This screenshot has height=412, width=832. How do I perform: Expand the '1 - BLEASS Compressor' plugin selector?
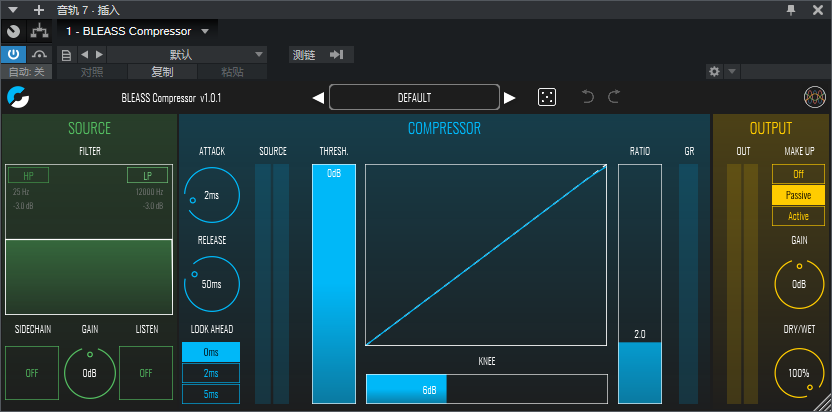(137, 31)
